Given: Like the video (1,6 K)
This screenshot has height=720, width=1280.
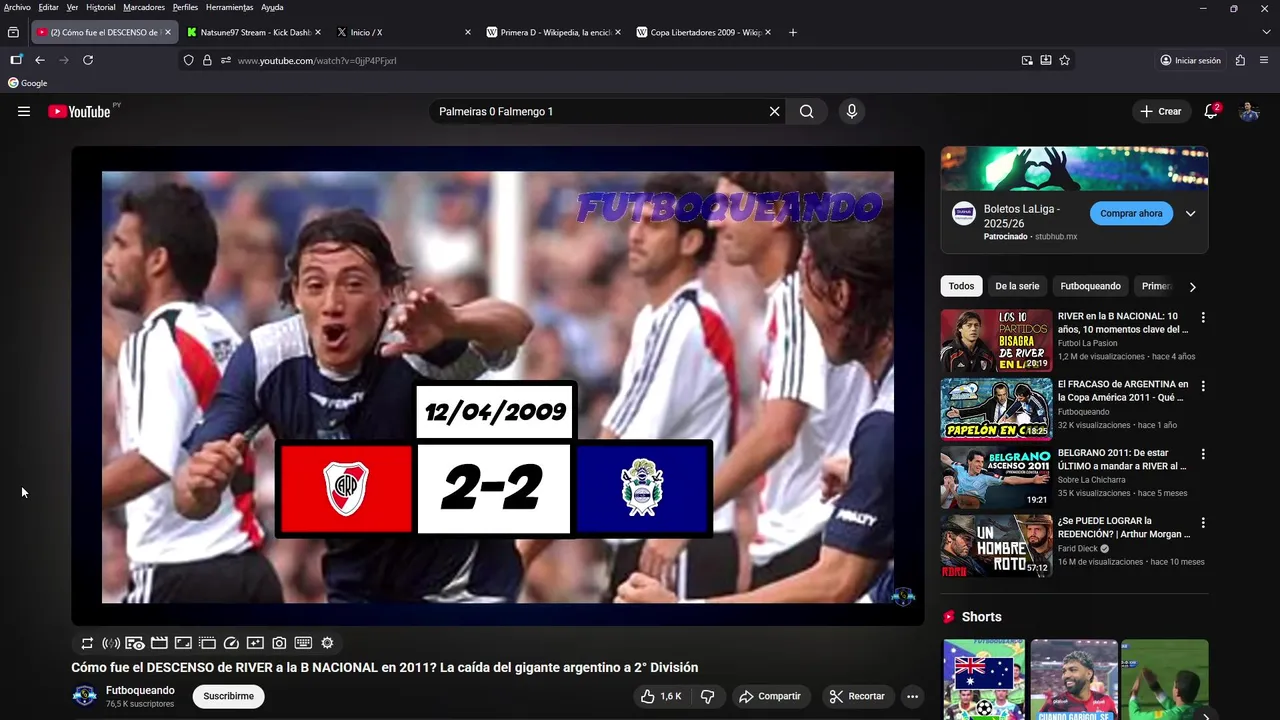Looking at the screenshot, I should tap(661, 696).
